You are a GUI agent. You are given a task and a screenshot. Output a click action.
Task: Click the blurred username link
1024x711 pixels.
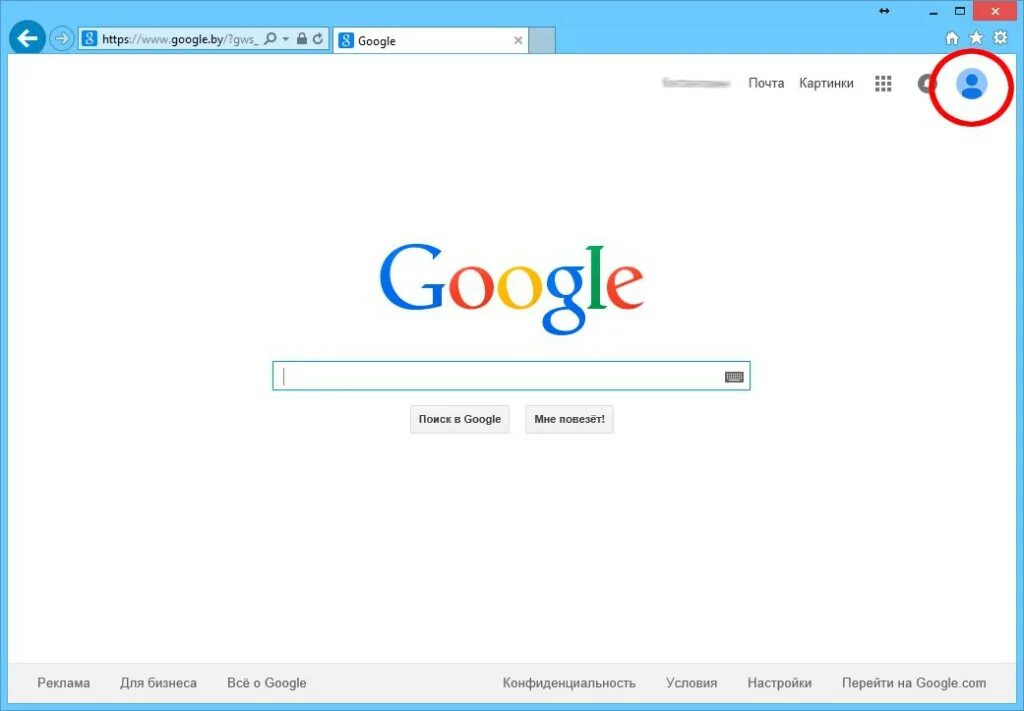(x=696, y=84)
